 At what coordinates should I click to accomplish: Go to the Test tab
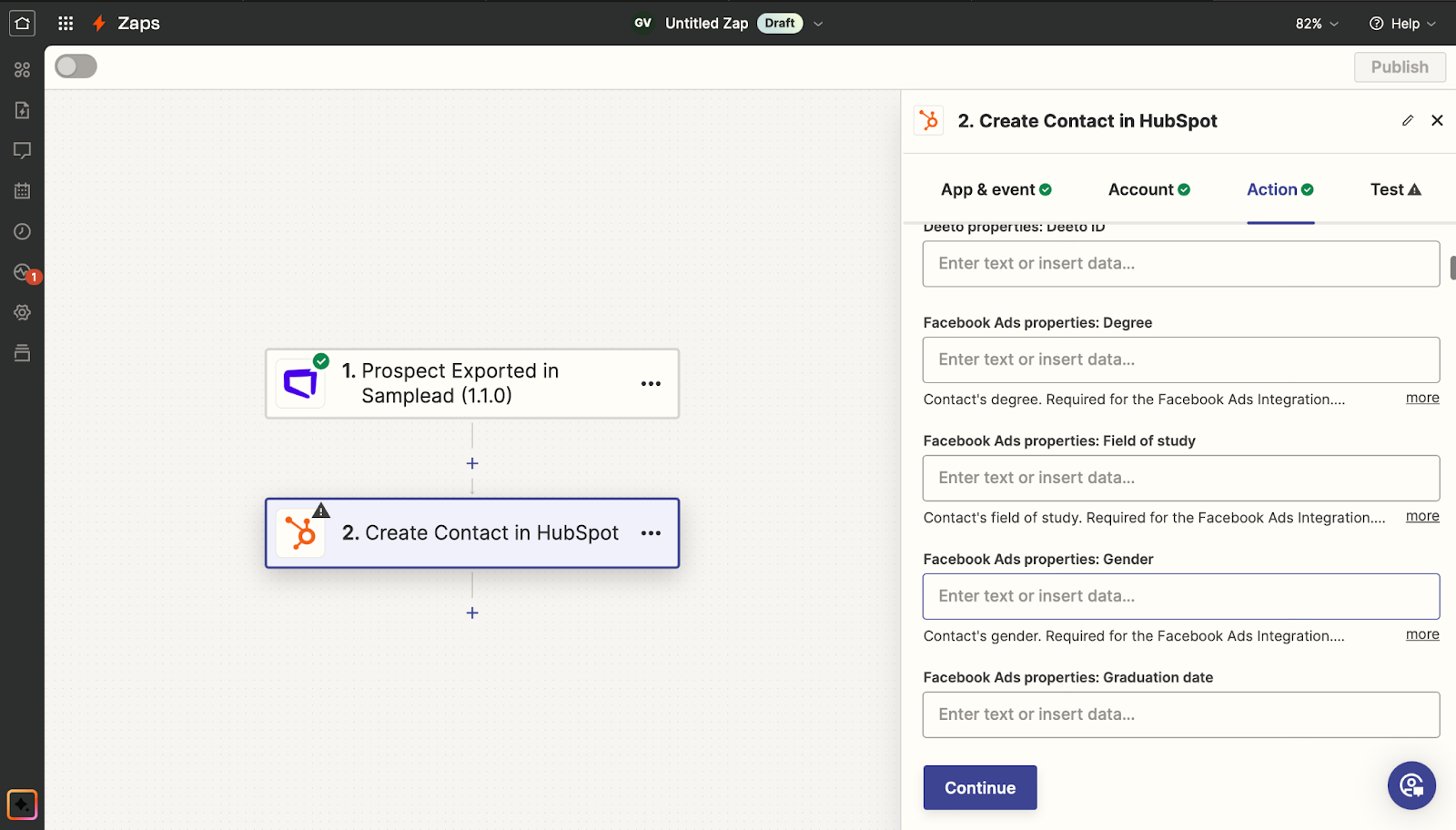tap(1396, 189)
